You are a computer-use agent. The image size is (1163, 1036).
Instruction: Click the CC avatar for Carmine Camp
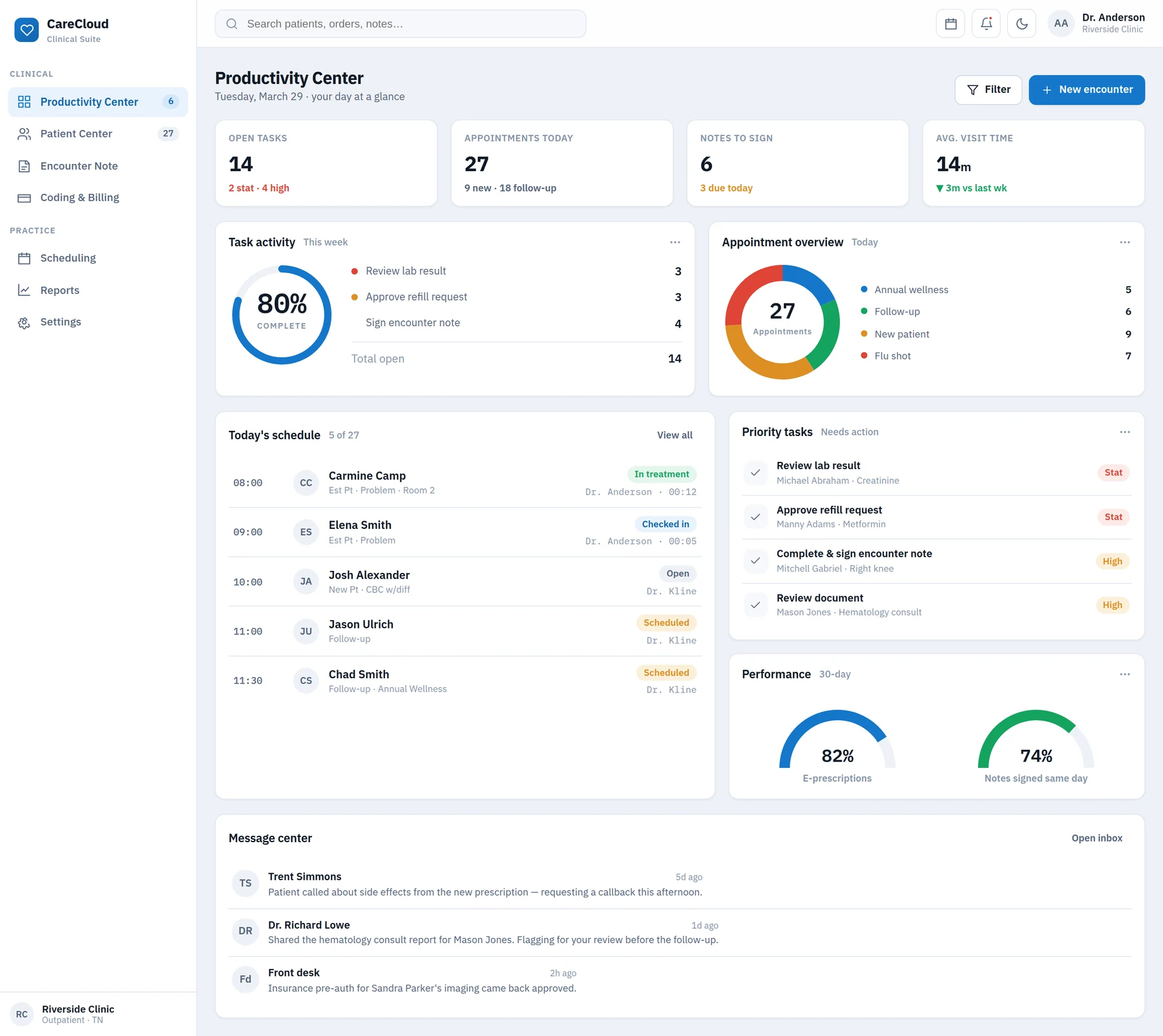click(x=306, y=482)
